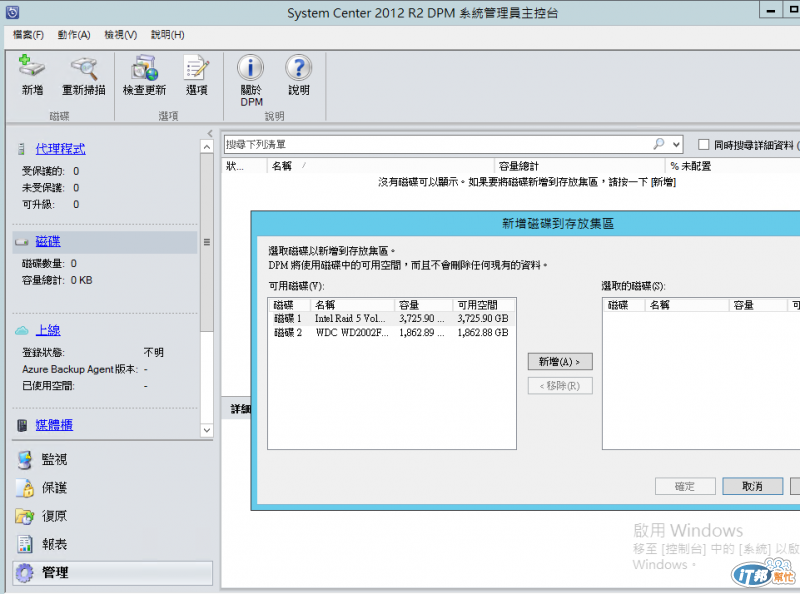Click the 新增 add disk toolbar icon
800x594 pixels.
point(32,67)
